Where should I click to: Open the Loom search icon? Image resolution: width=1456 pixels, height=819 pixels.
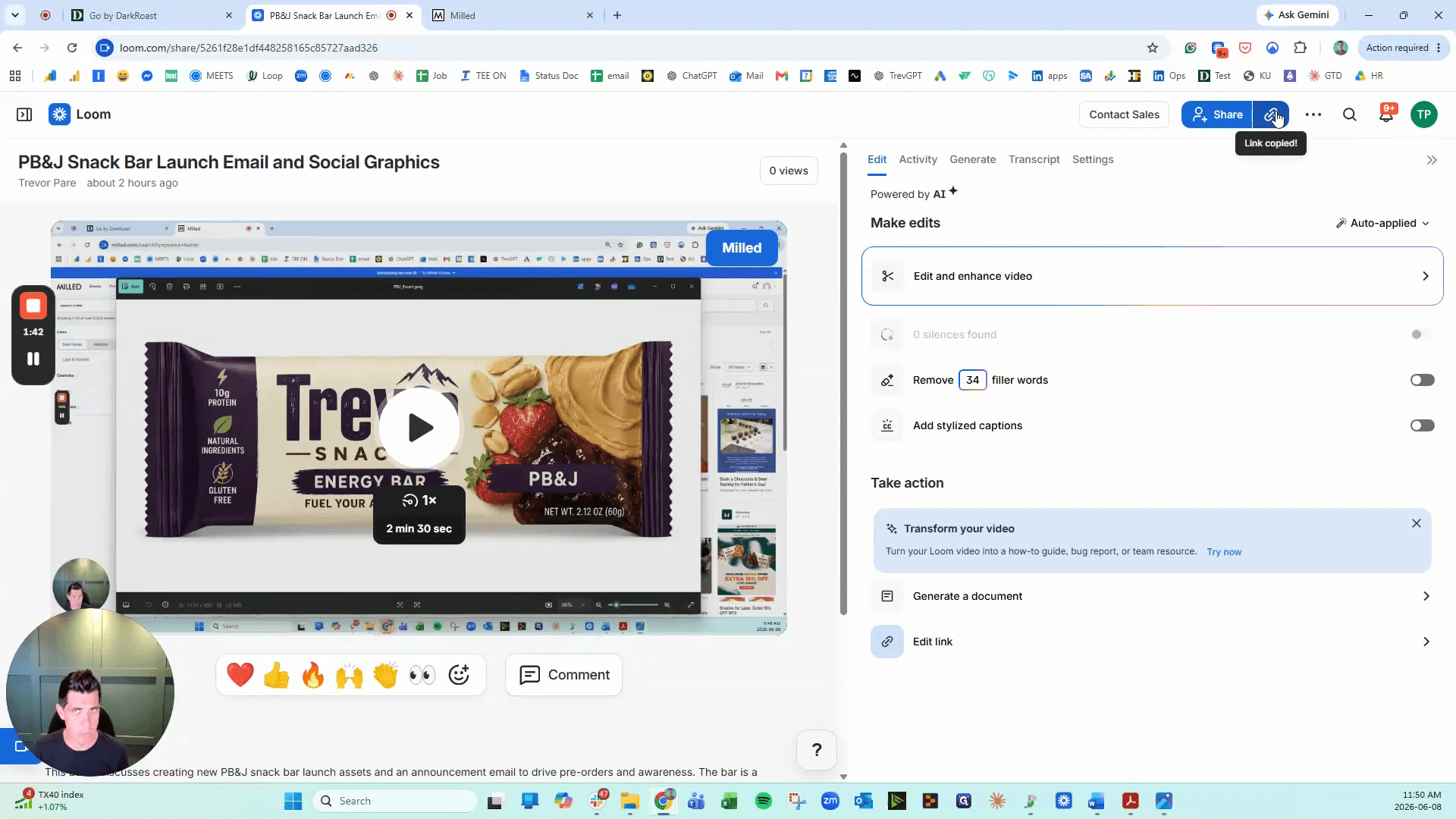1350,115
